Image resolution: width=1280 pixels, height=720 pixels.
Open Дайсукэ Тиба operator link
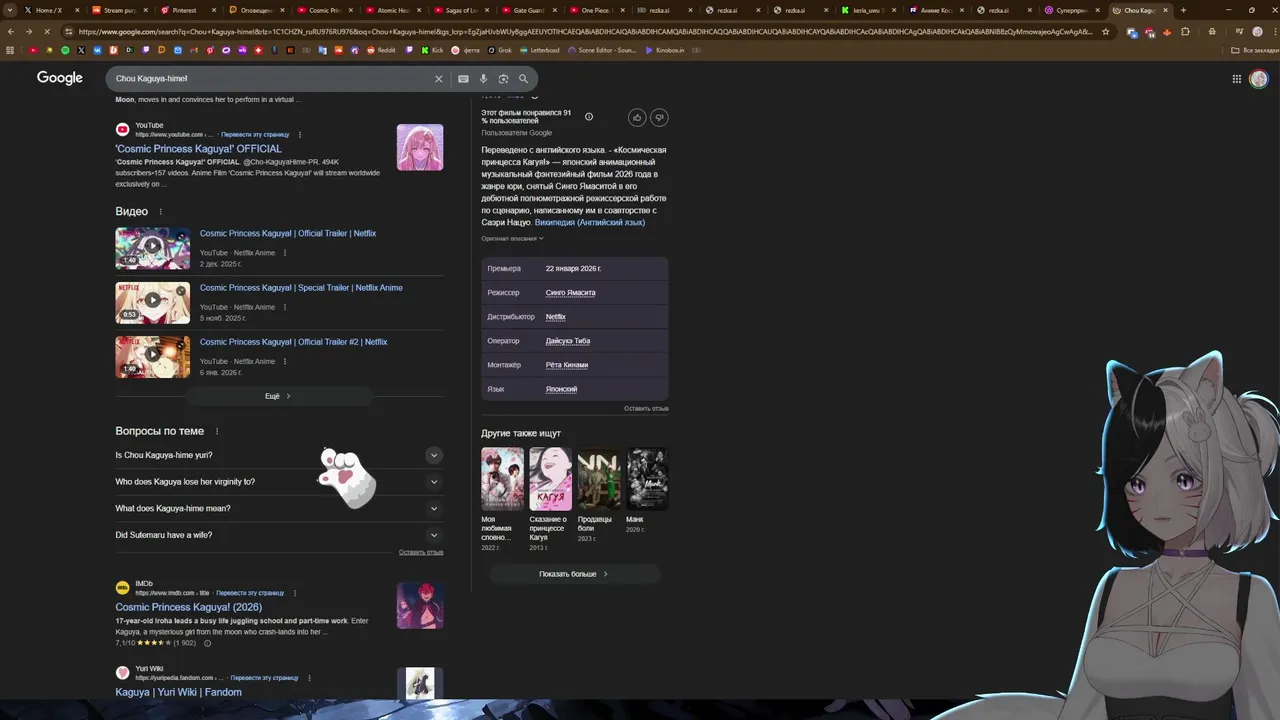567,341
